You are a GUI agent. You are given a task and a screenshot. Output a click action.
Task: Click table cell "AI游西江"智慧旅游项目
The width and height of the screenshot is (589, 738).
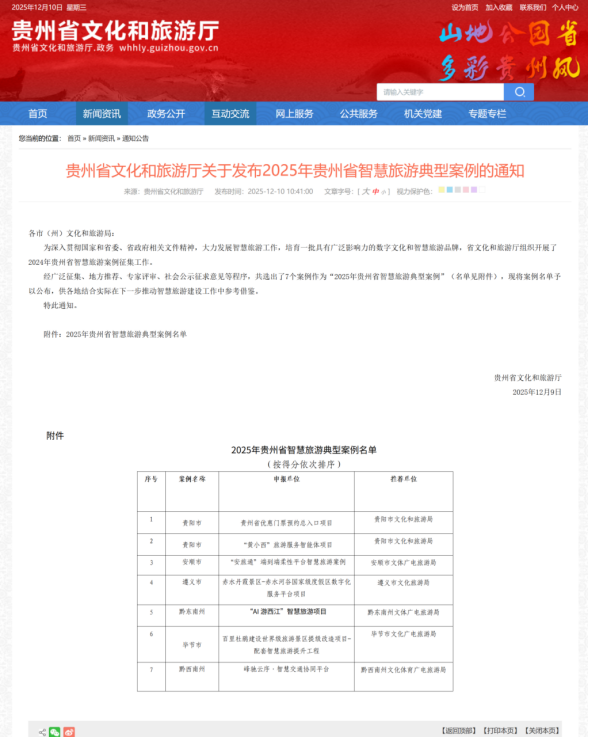click(286, 611)
